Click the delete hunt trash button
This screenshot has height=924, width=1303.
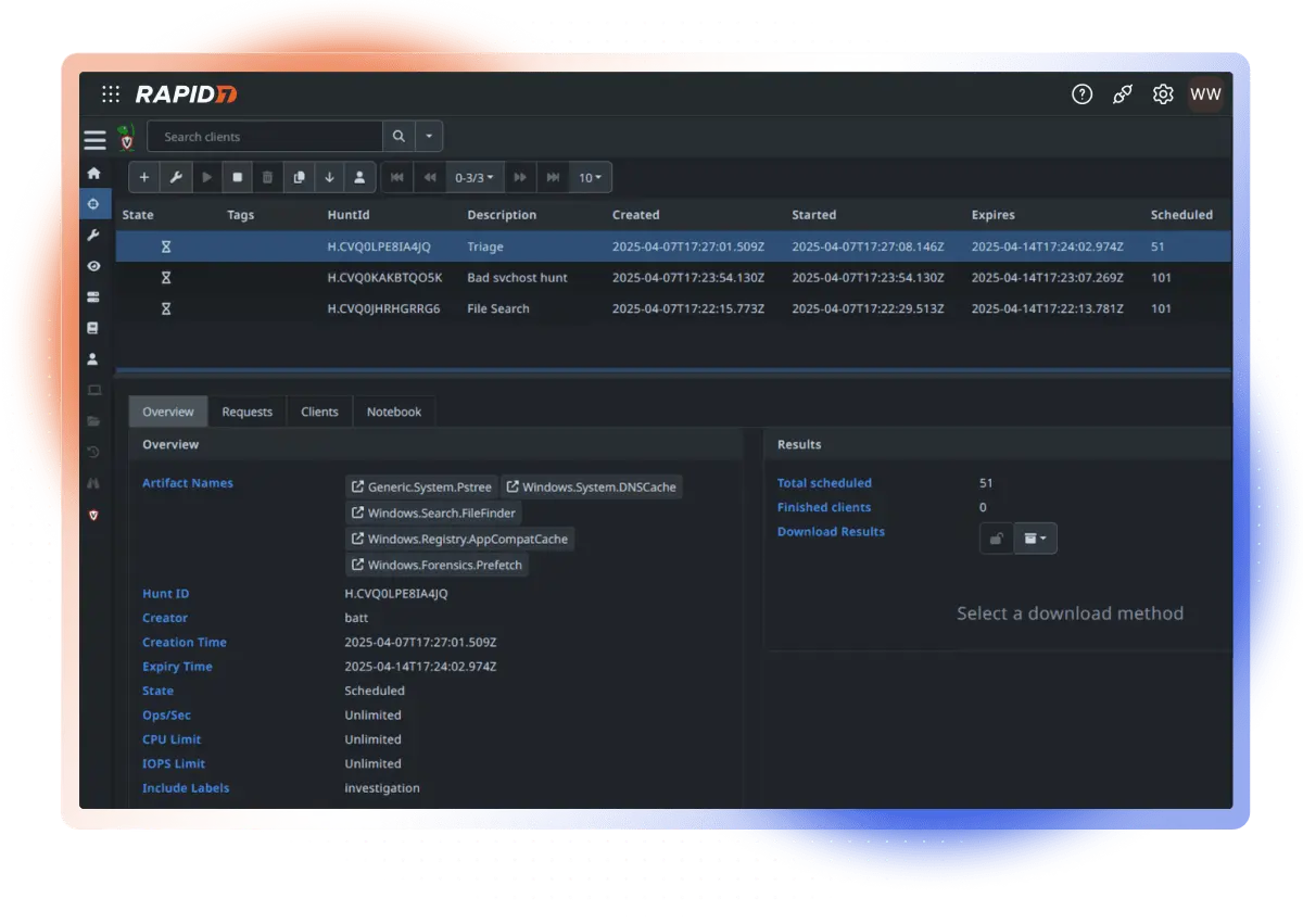267,177
